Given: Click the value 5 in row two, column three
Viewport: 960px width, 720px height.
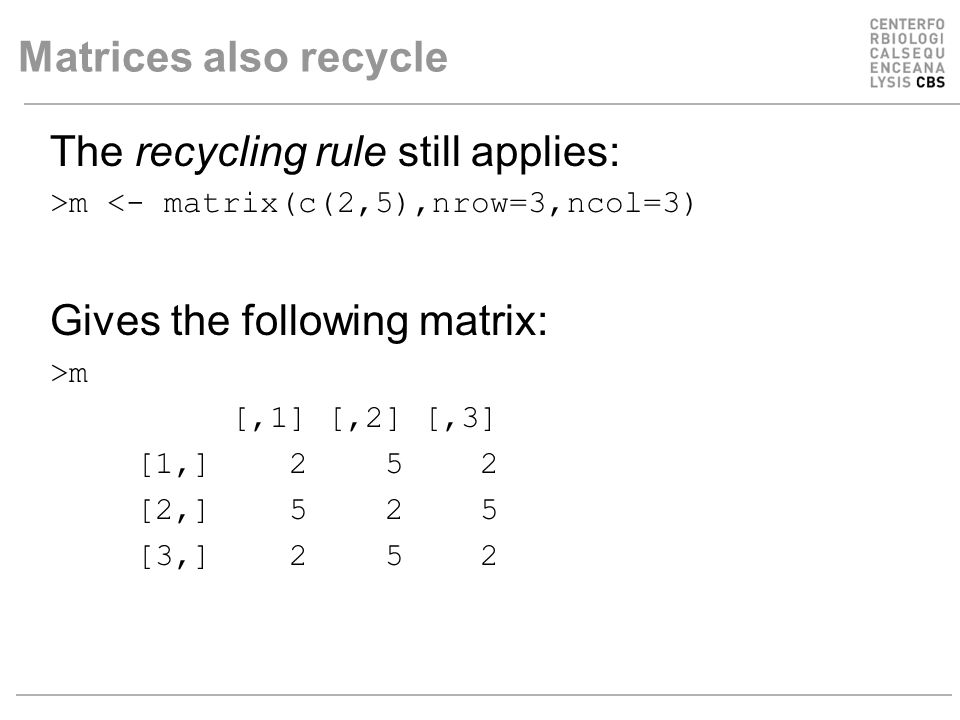Looking at the screenshot, I should pyautogui.click(x=489, y=510).
